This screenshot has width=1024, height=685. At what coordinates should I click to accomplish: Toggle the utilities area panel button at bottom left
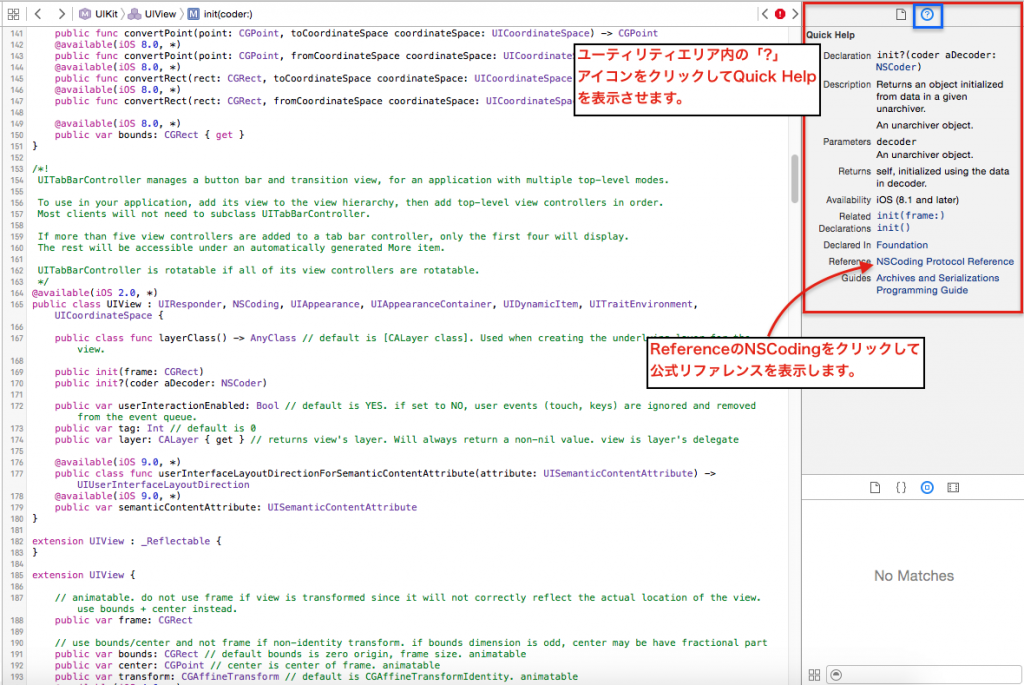pos(814,674)
